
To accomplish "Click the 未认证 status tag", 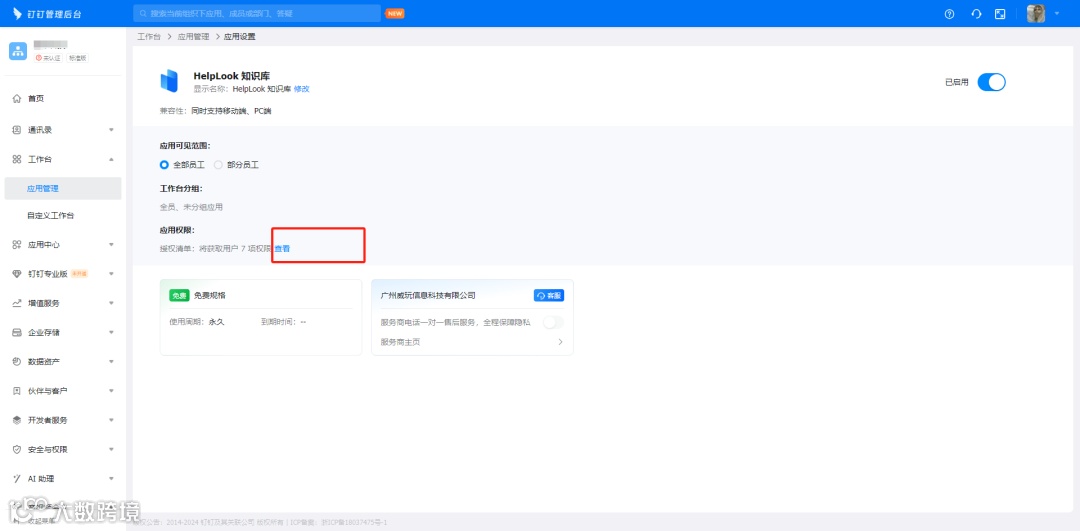I will [48, 58].
